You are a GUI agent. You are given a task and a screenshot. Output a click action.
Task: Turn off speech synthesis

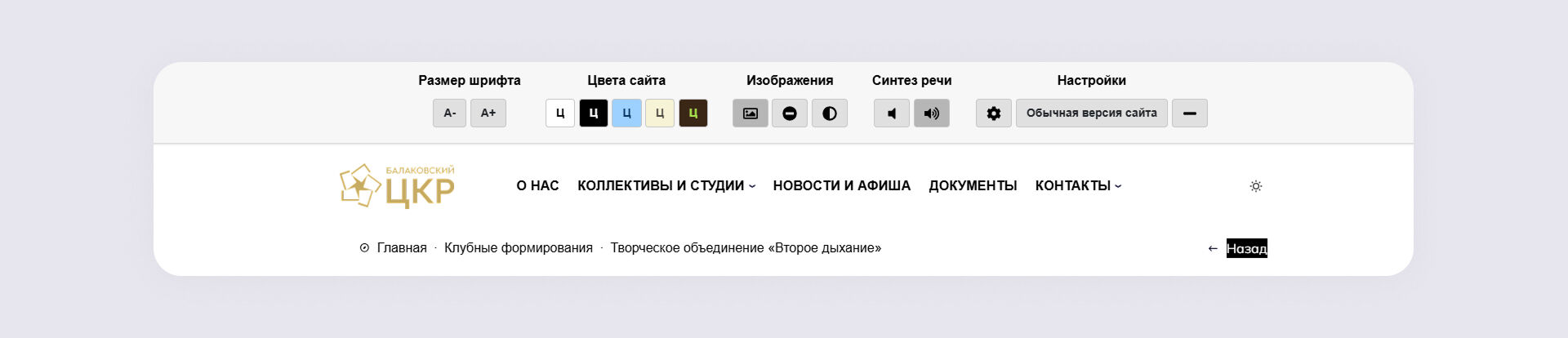pos(892,113)
